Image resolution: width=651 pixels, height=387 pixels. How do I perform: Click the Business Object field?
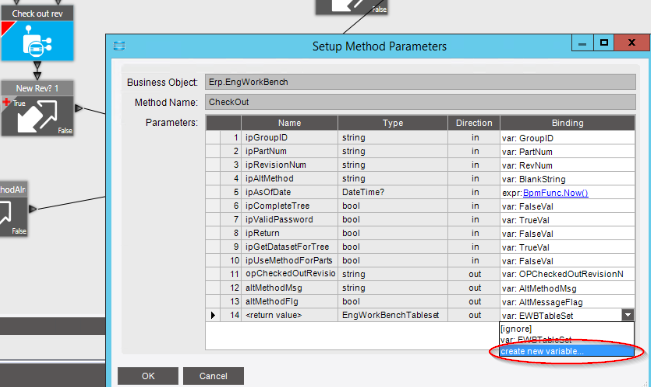(420, 82)
